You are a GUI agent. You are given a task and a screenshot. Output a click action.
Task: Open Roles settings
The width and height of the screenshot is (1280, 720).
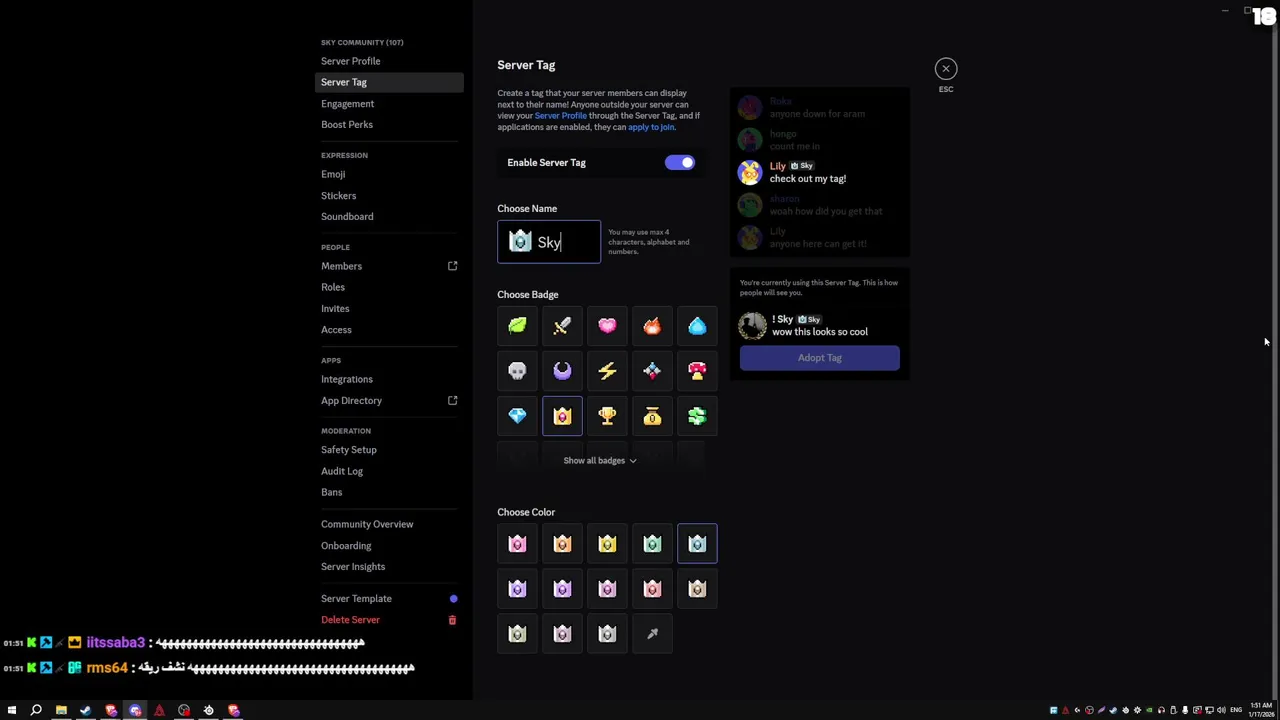click(389, 287)
